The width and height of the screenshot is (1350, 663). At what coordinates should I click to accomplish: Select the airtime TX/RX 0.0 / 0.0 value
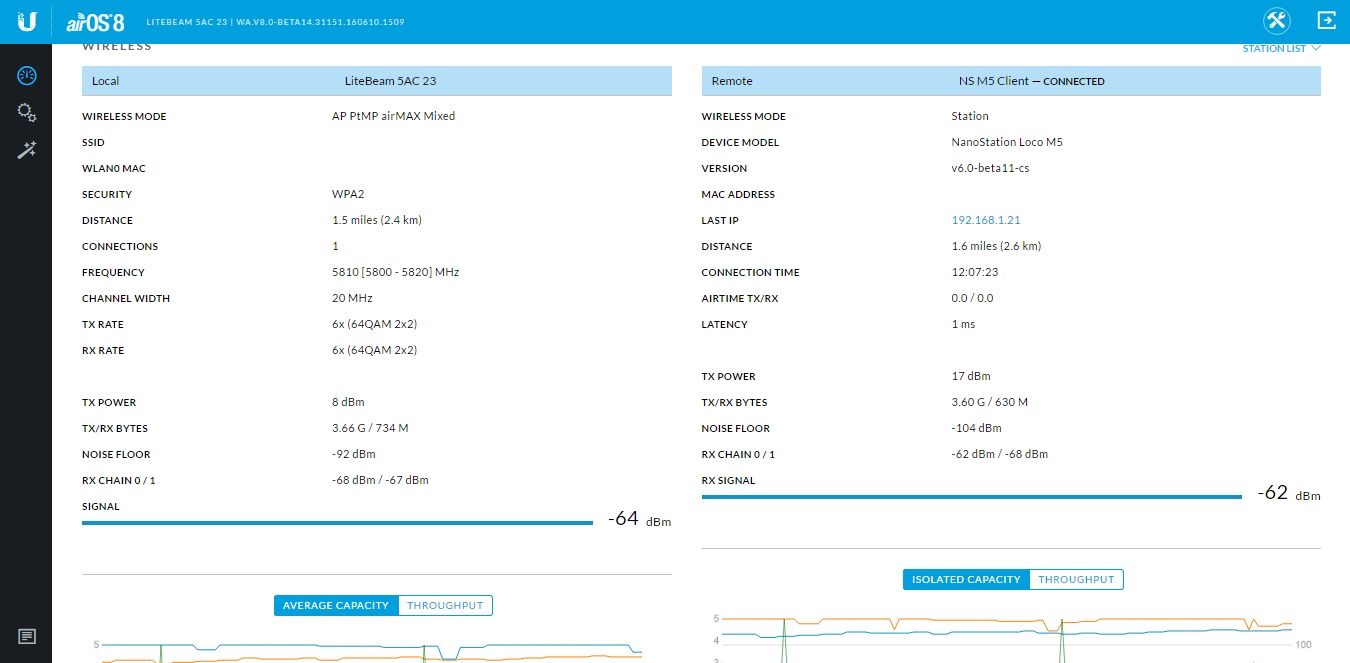972,298
